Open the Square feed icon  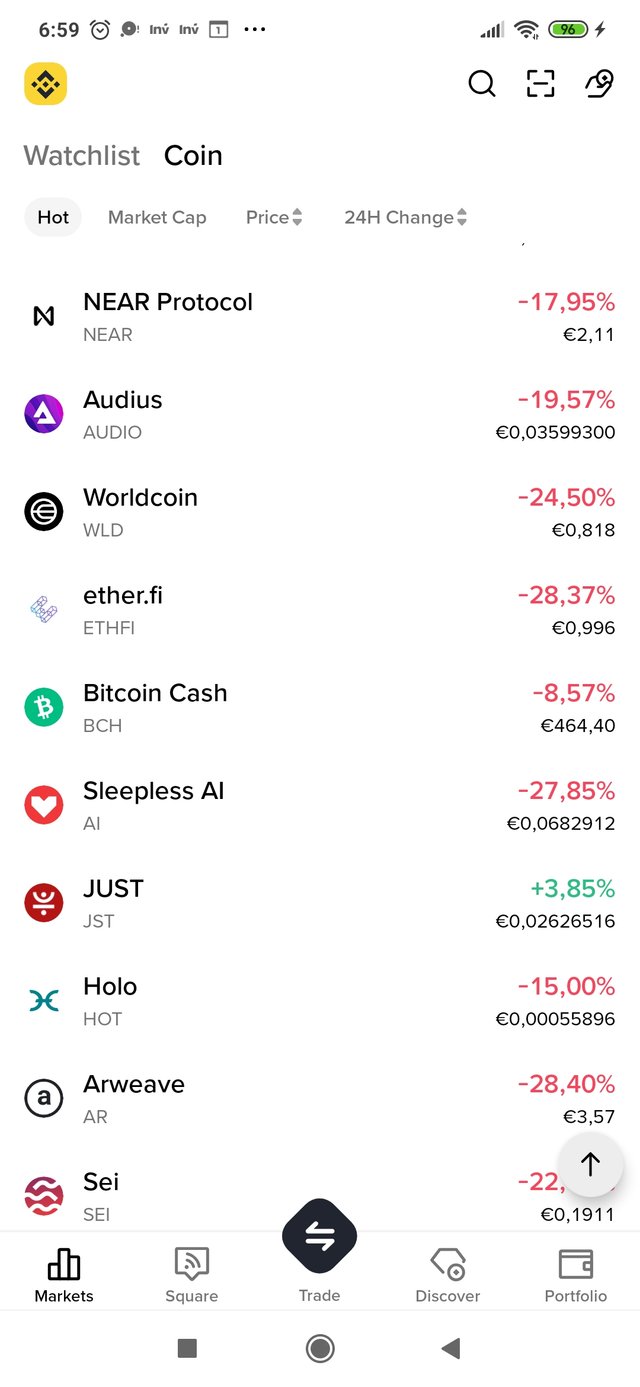pos(191,1266)
